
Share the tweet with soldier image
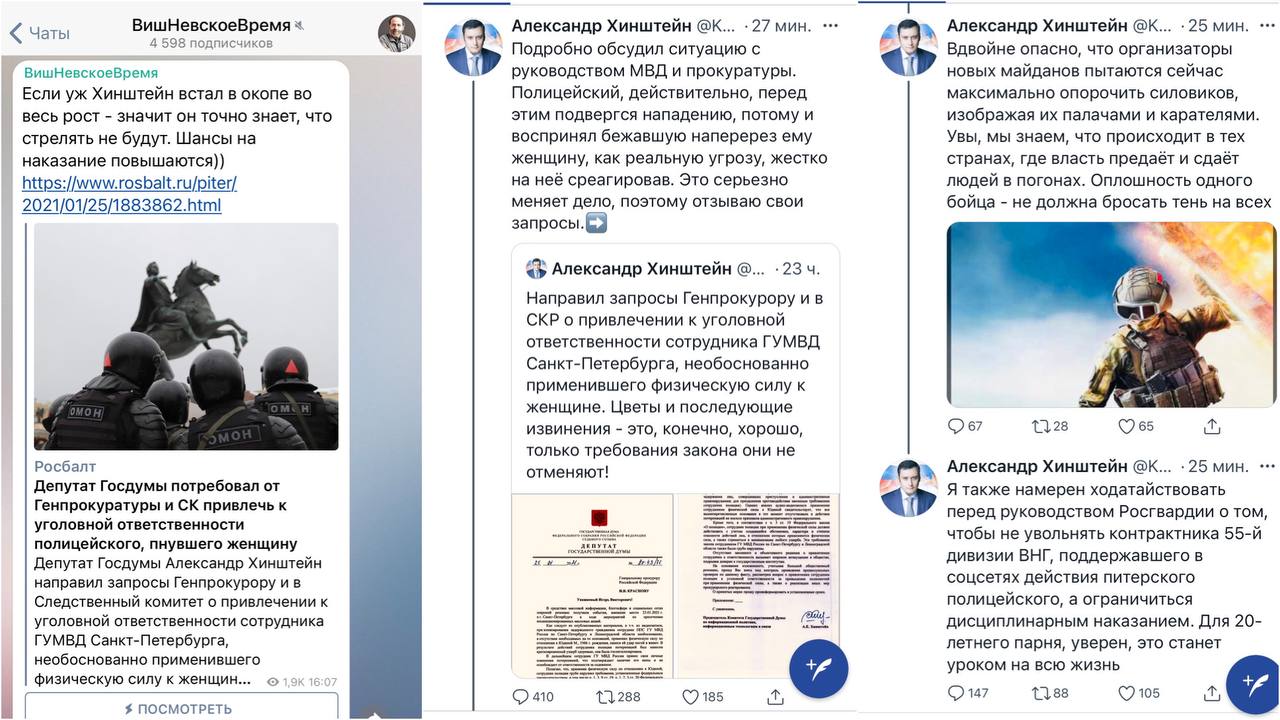(1212, 426)
